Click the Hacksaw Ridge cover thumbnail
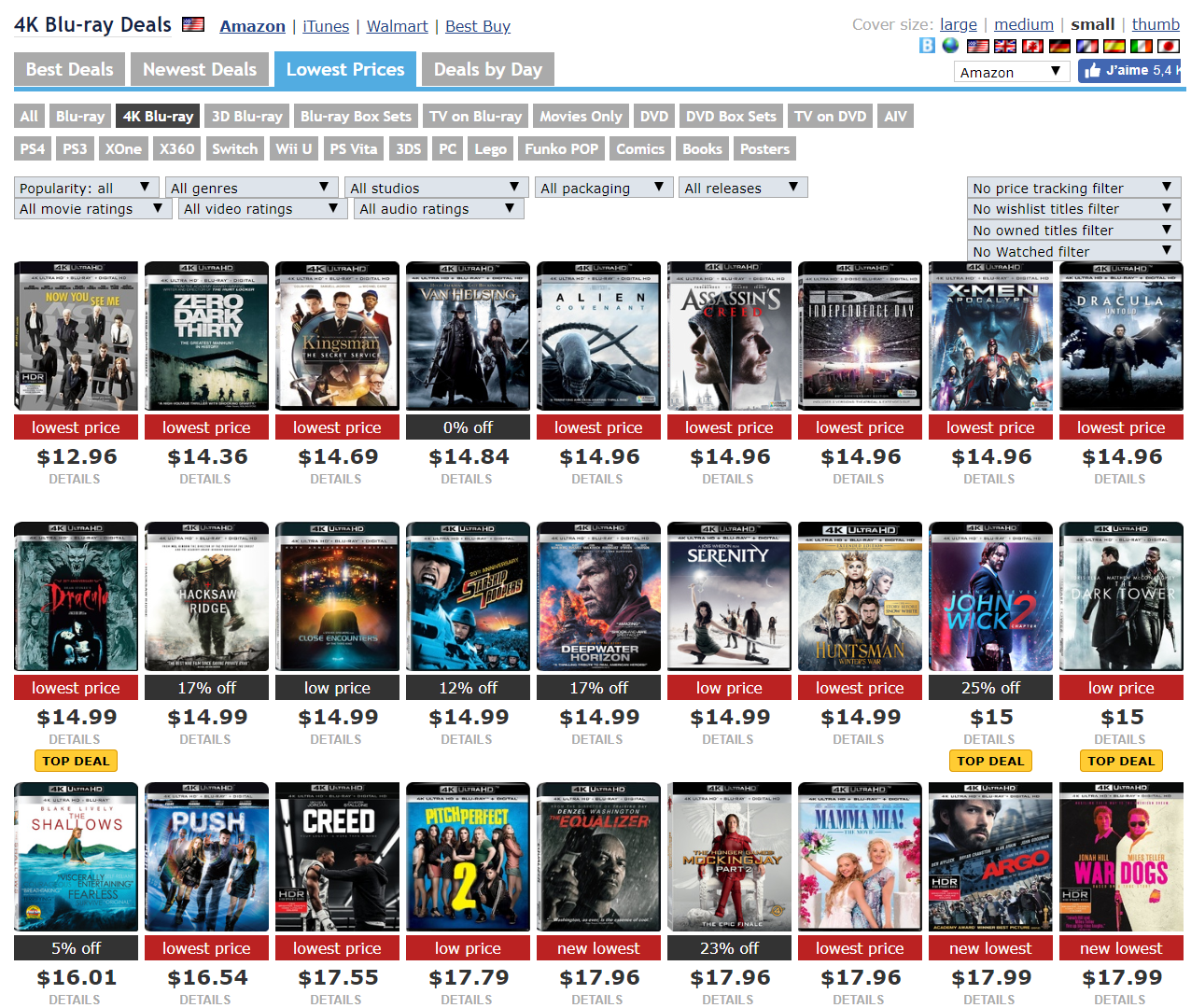This screenshot has height=1008, width=1191. [207, 596]
